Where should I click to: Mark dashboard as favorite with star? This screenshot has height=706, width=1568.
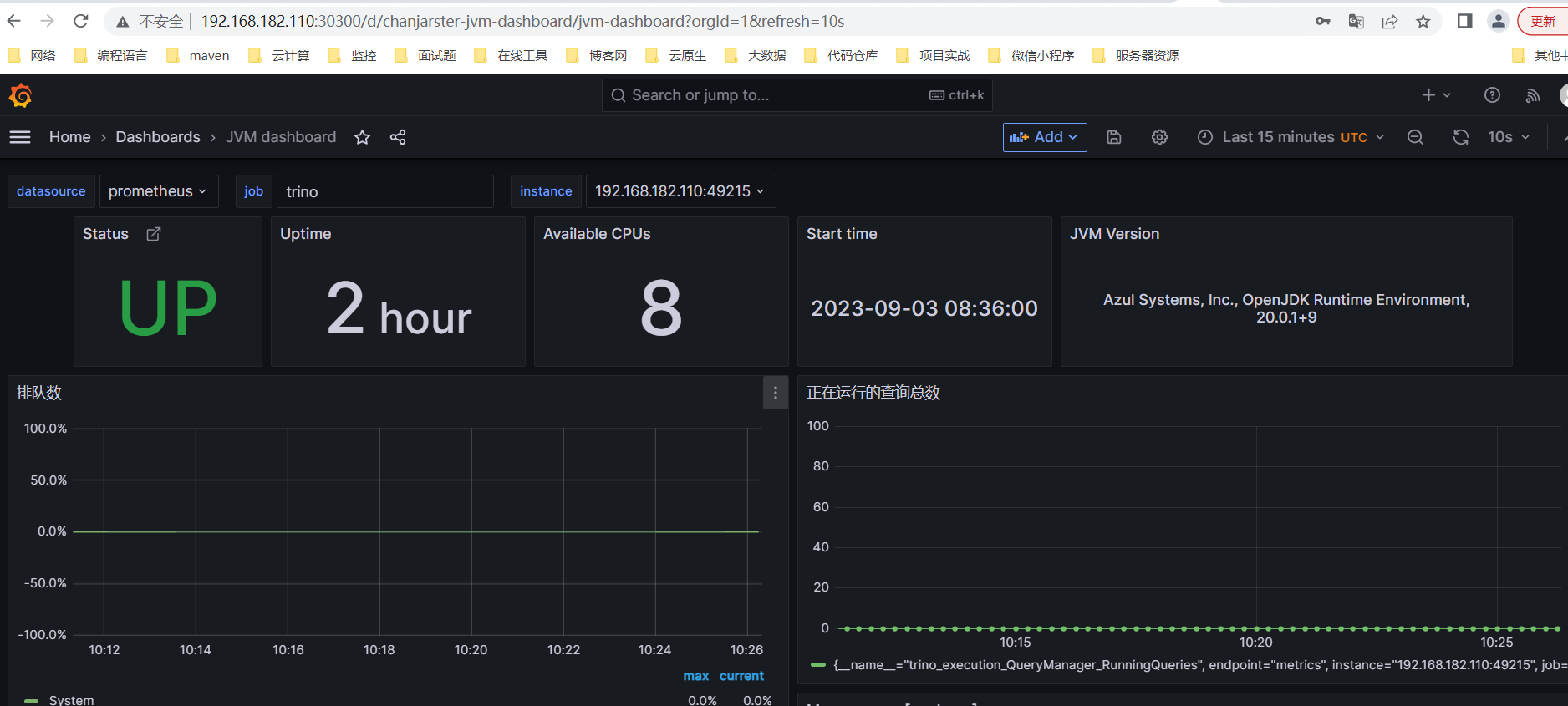362,137
